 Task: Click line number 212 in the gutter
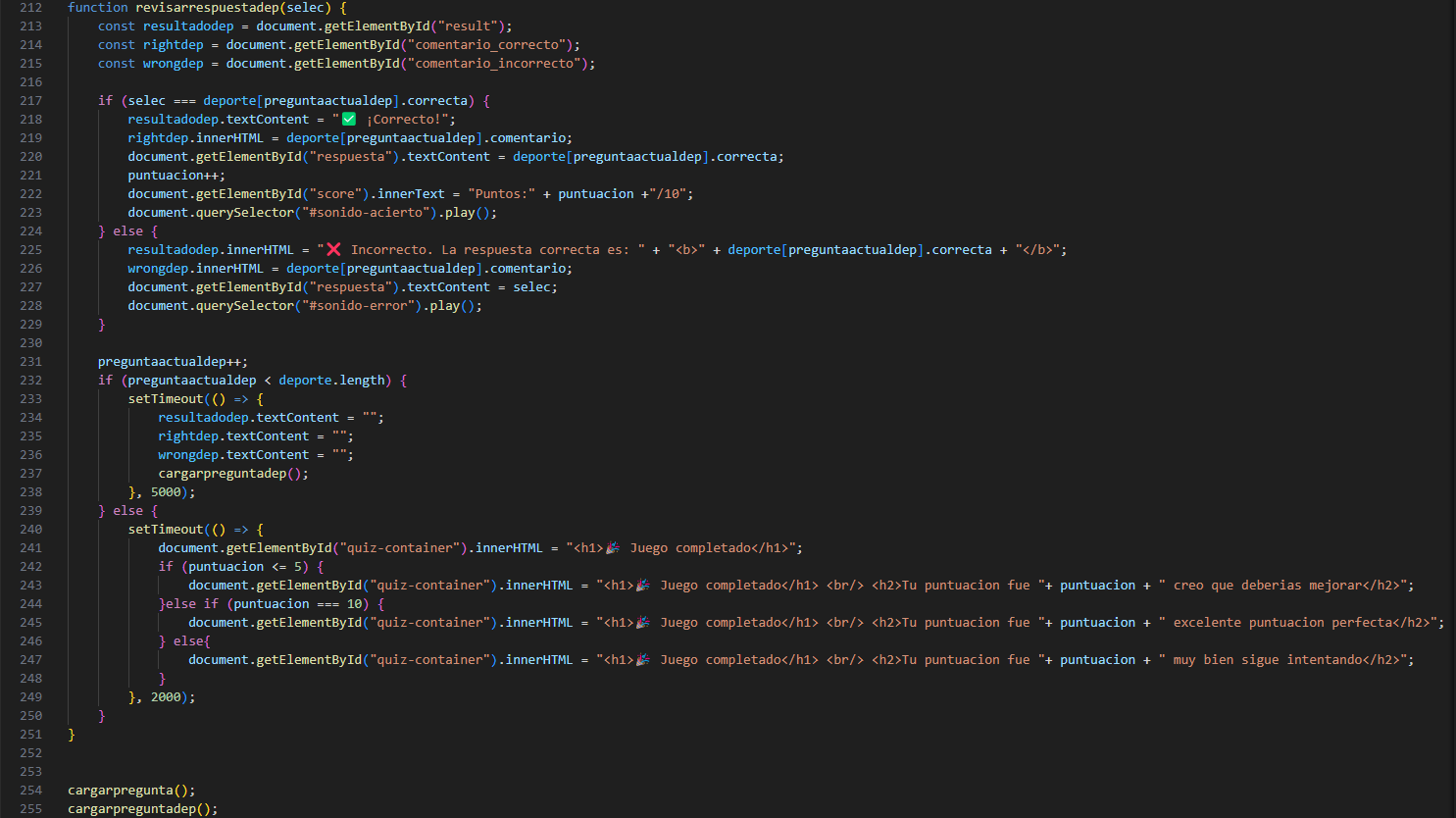(30, 7)
